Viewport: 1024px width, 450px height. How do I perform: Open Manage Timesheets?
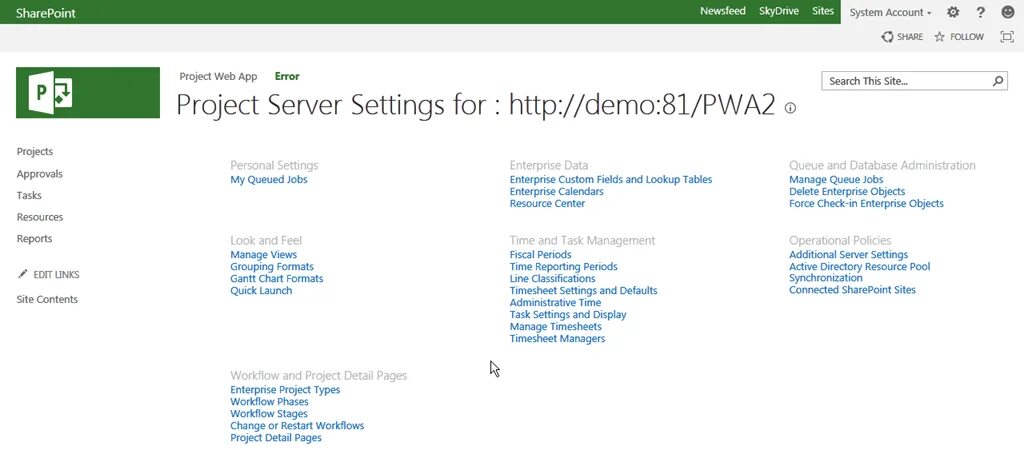[555, 327]
